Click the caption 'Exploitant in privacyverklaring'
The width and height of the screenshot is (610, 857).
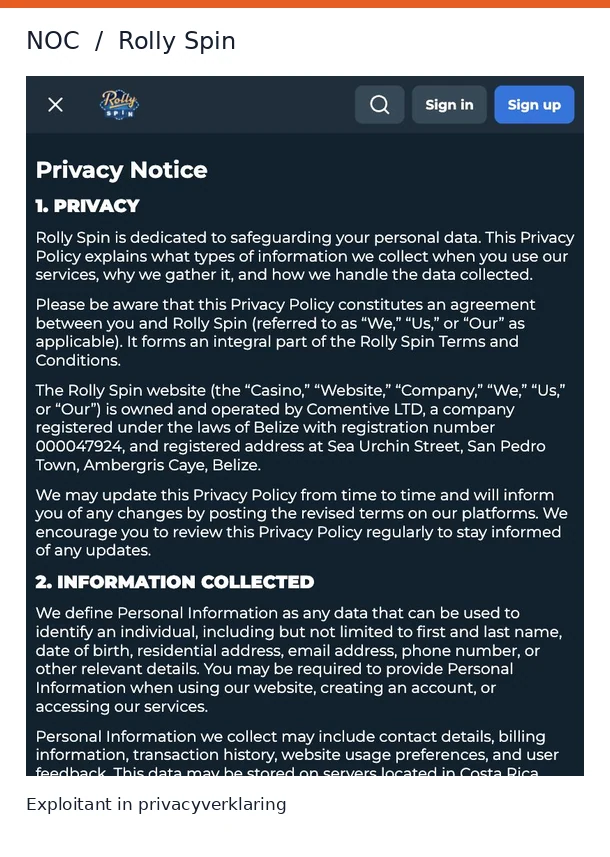156,805
